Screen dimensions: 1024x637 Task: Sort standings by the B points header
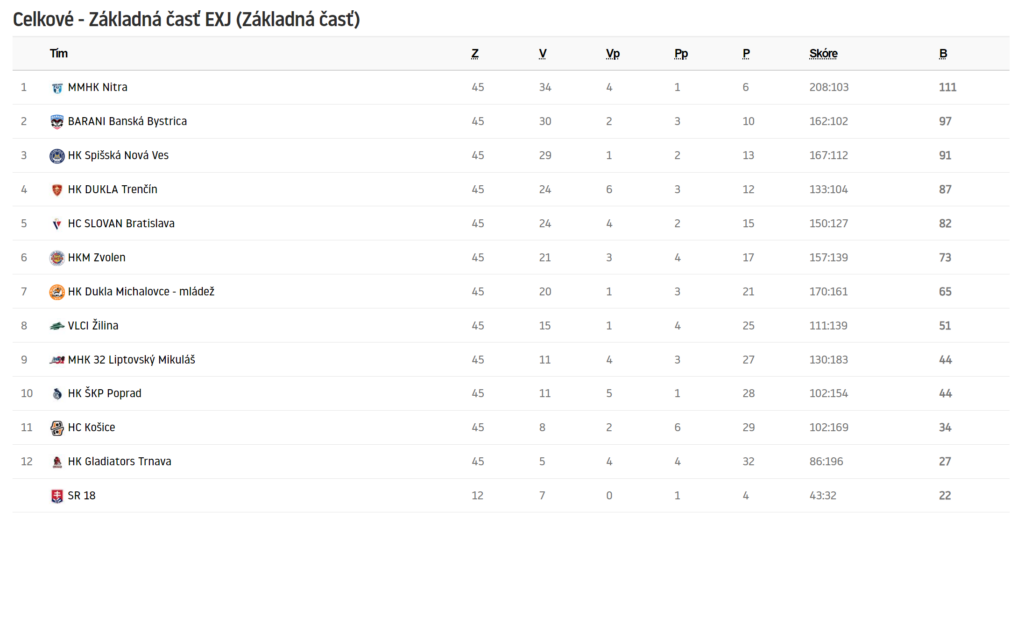click(x=943, y=54)
